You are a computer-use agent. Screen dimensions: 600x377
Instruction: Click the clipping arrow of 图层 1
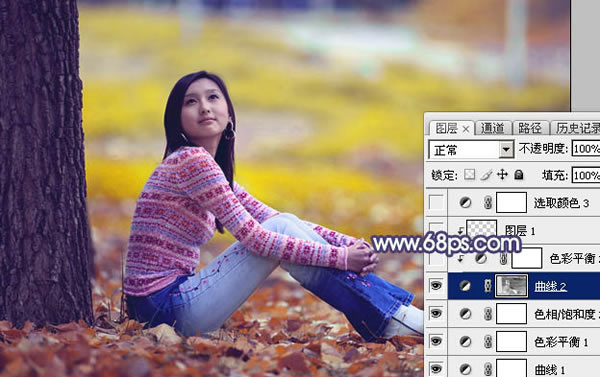pyautogui.click(x=460, y=230)
